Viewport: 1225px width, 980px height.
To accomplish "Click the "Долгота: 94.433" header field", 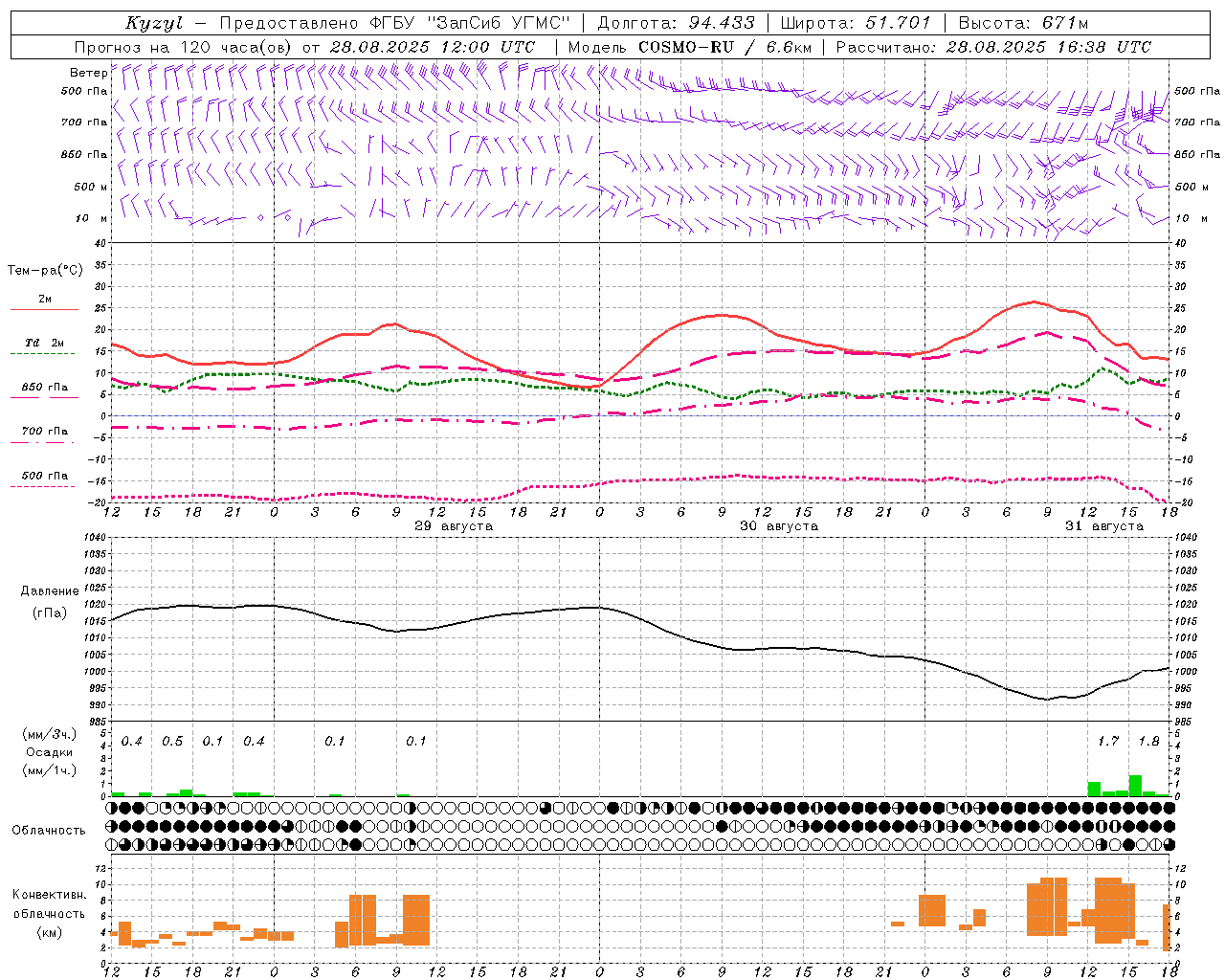I will pyautogui.click(x=676, y=23).
